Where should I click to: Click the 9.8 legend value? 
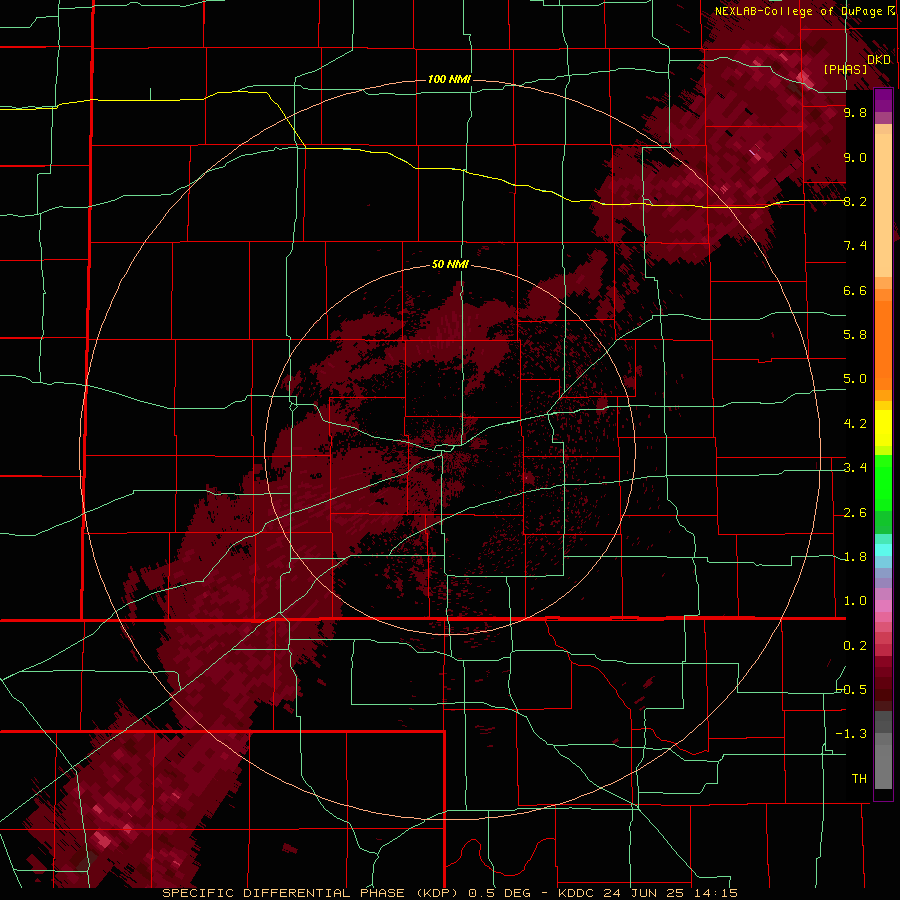[x=855, y=112]
